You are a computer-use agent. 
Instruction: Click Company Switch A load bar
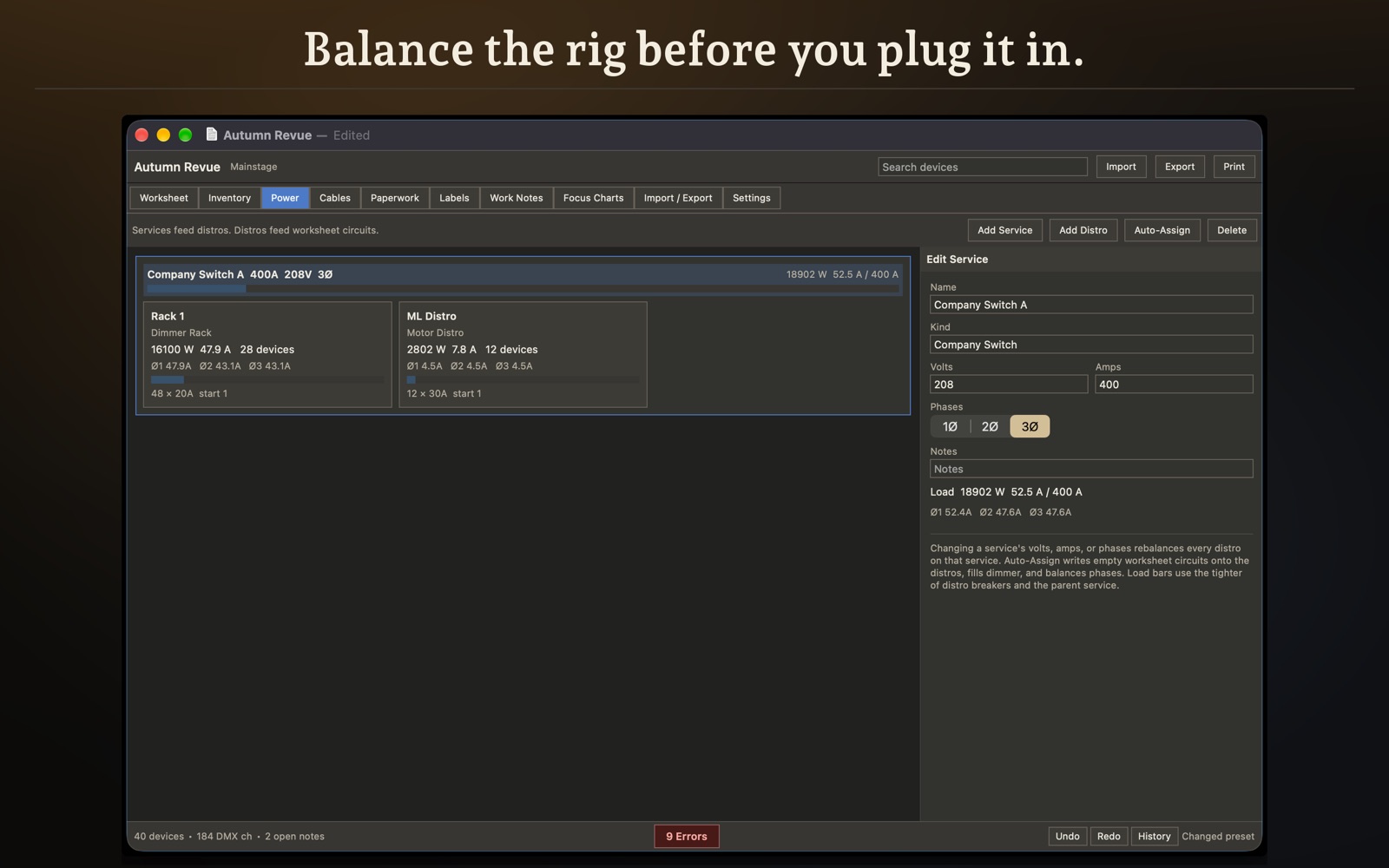[x=523, y=289]
